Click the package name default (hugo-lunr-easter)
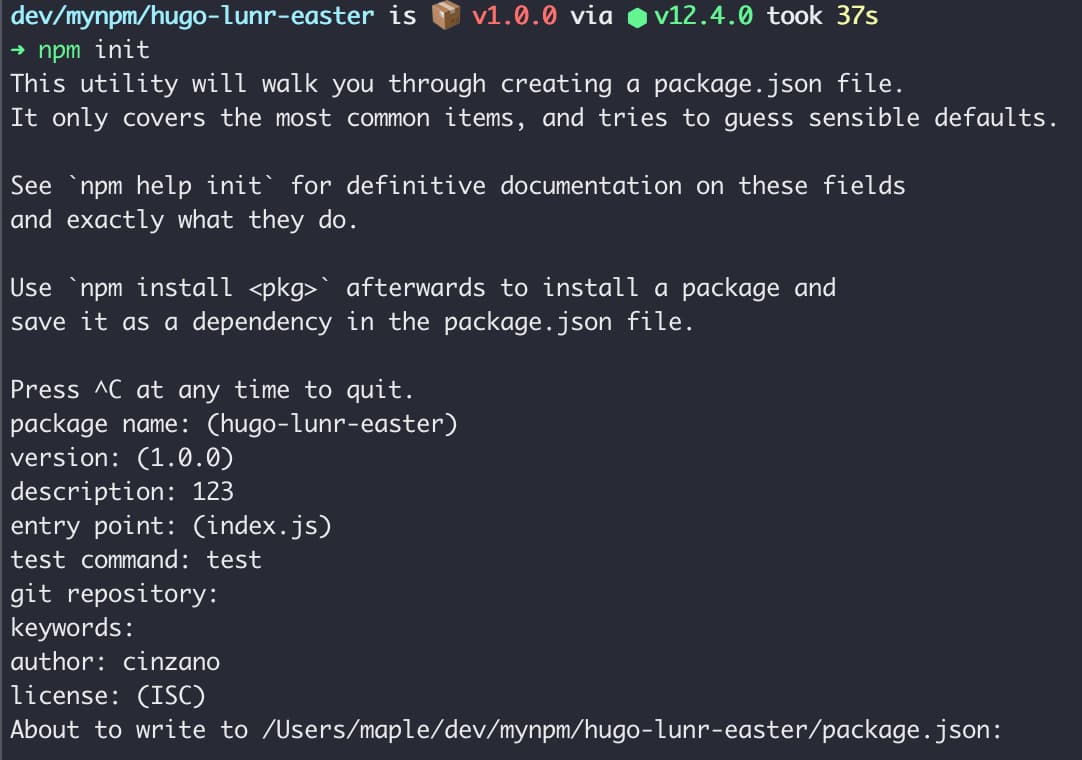 [x=332, y=424]
